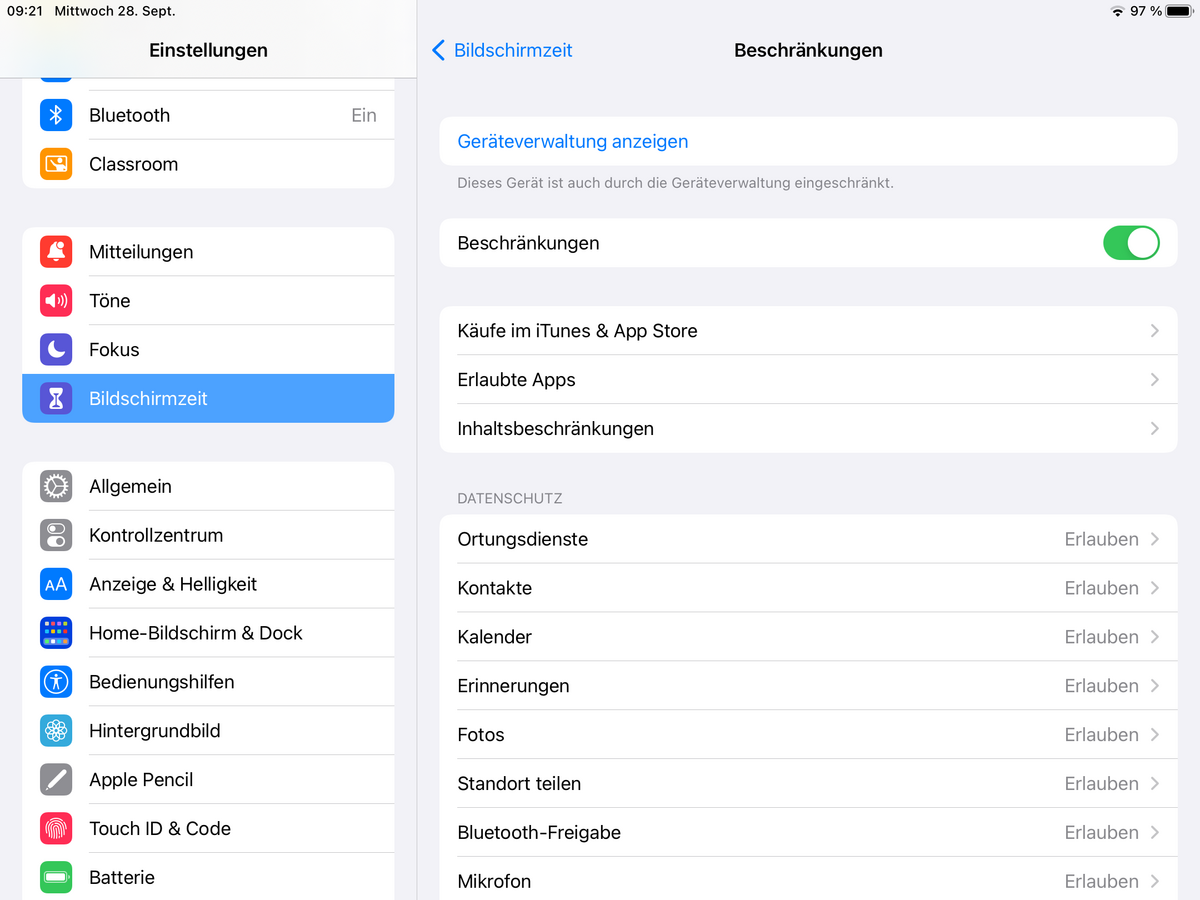Tap Geräteverwaltung anzeigen link

pos(573,142)
